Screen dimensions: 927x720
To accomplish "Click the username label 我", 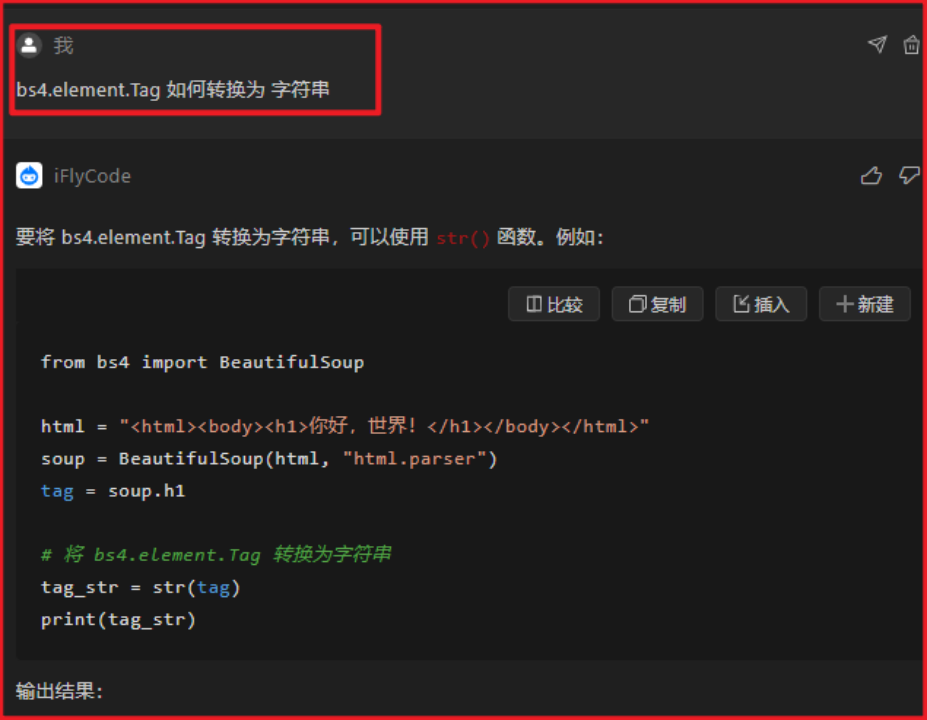I will pyautogui.click(x=63, y=46).
